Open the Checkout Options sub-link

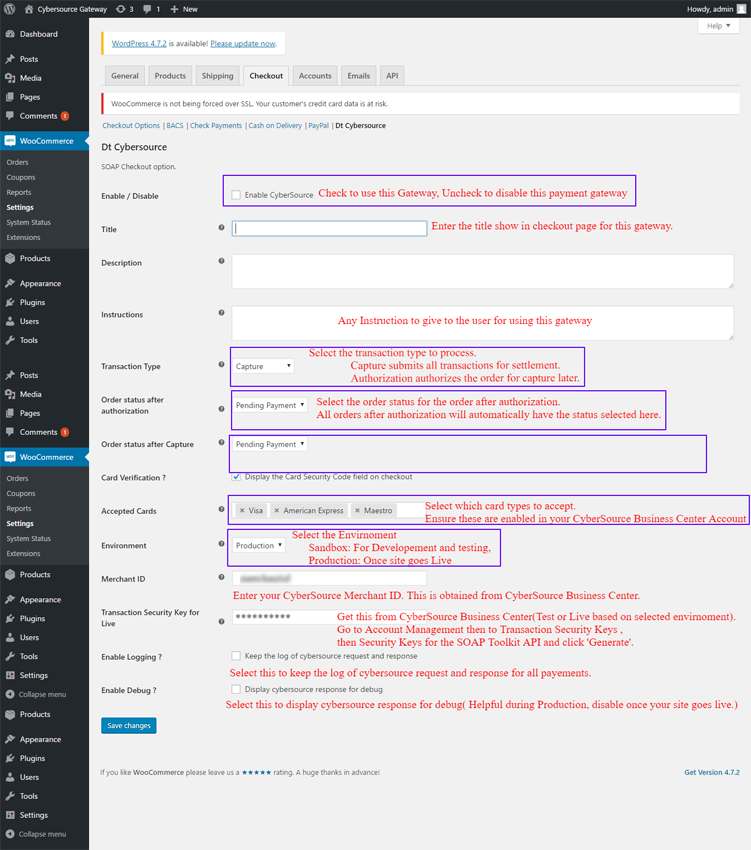131,125
